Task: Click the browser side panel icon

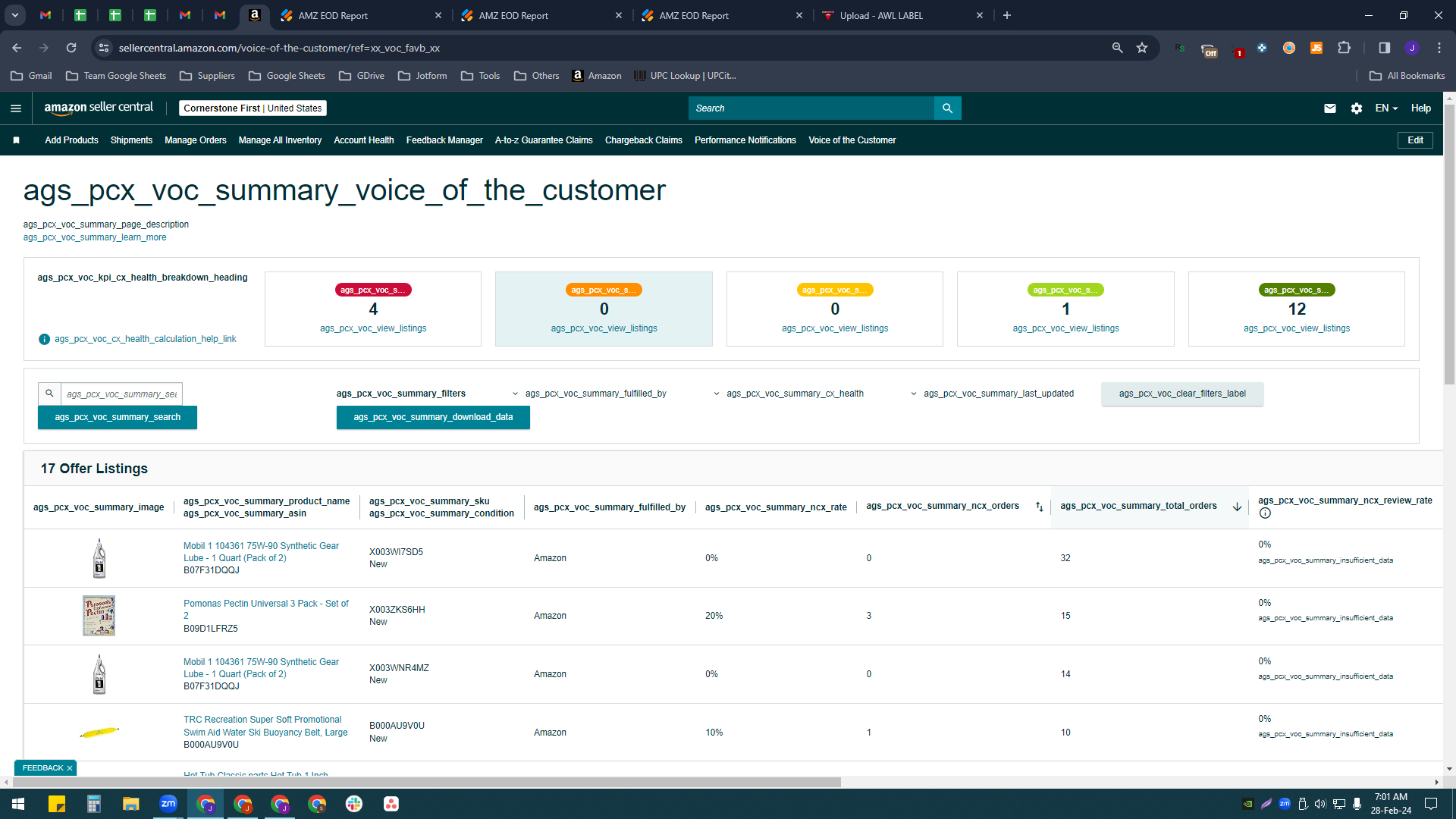Action: tap(1385, 48)
